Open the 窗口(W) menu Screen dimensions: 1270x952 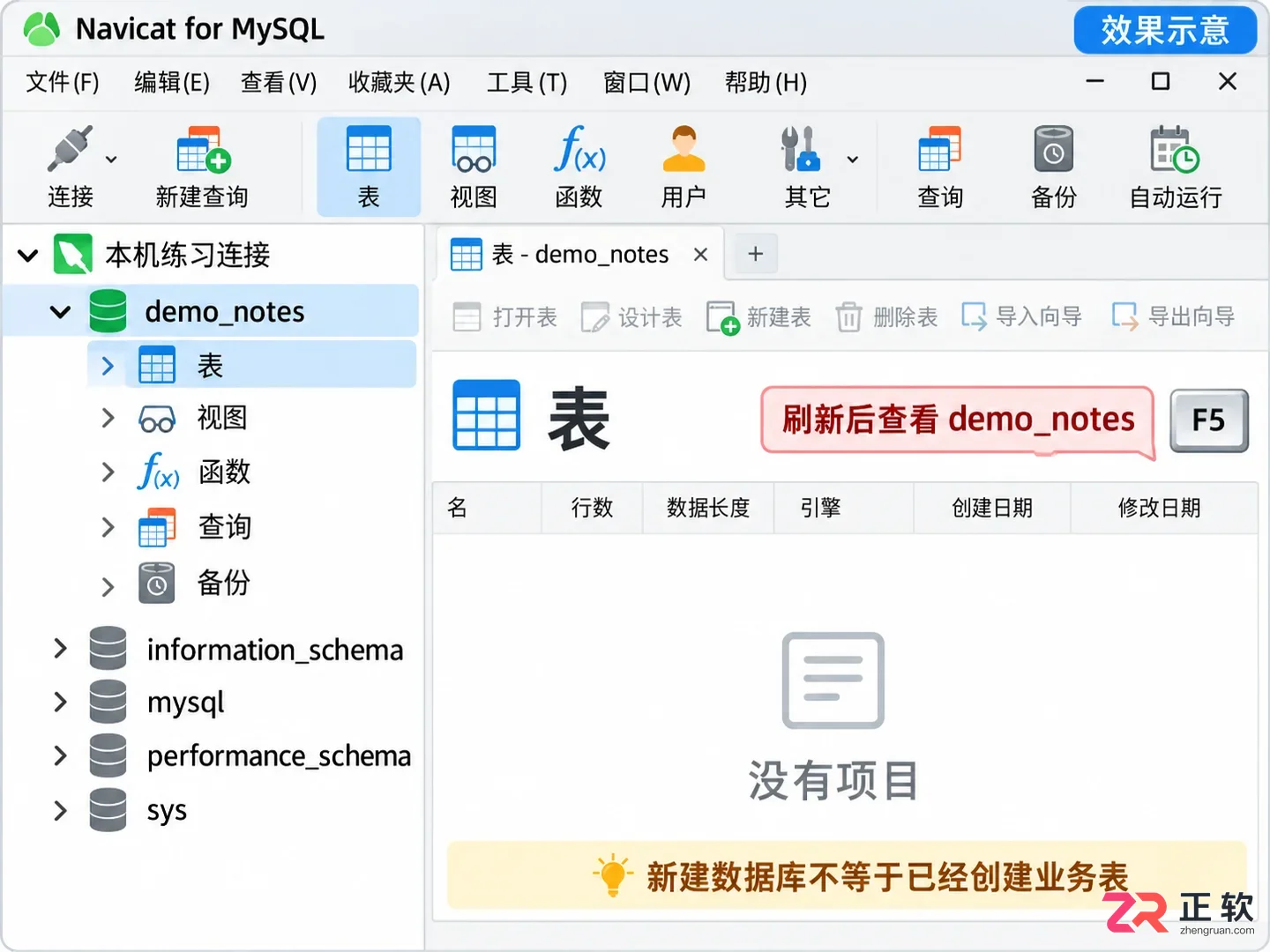(x=646, y=82)
